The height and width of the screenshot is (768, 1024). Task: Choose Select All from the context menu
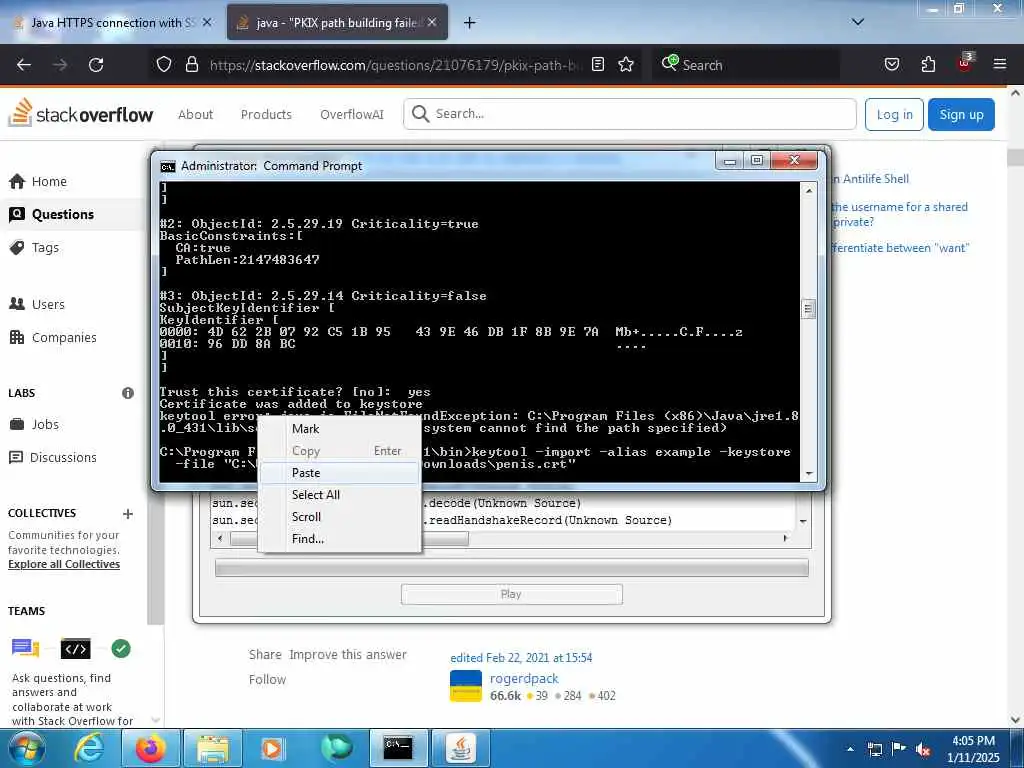340,495
